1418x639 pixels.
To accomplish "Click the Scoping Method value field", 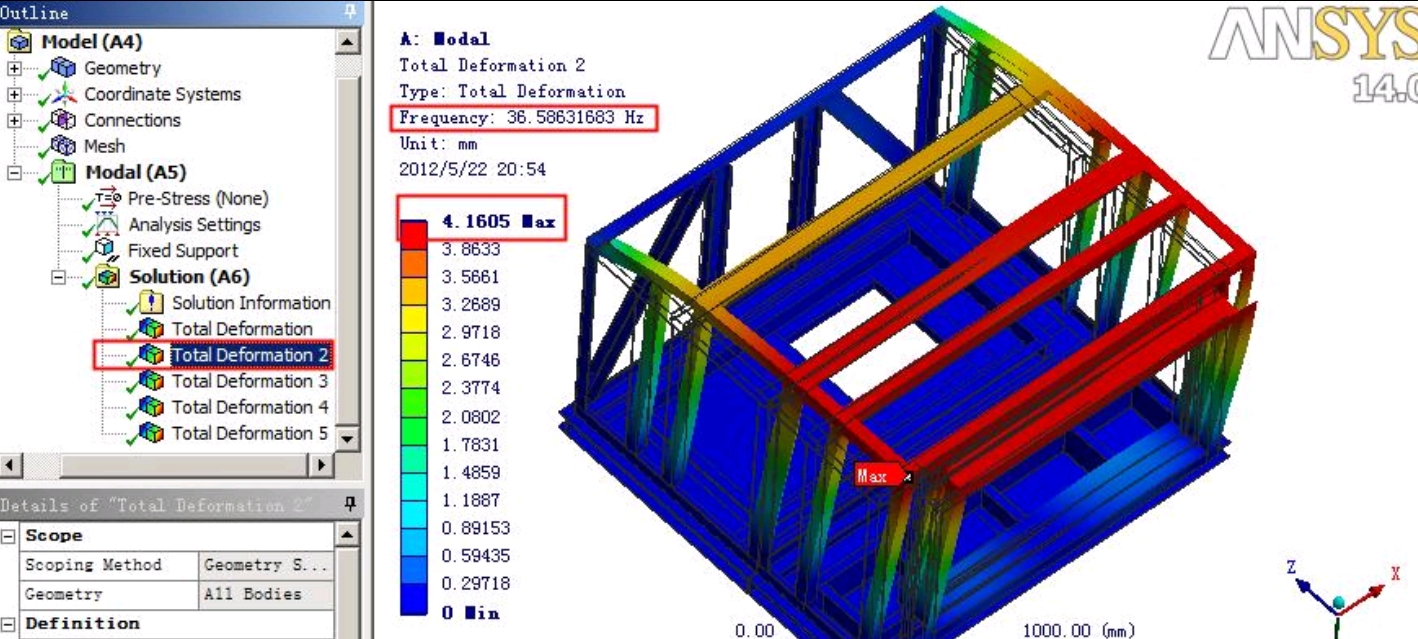I will point(267,565).
